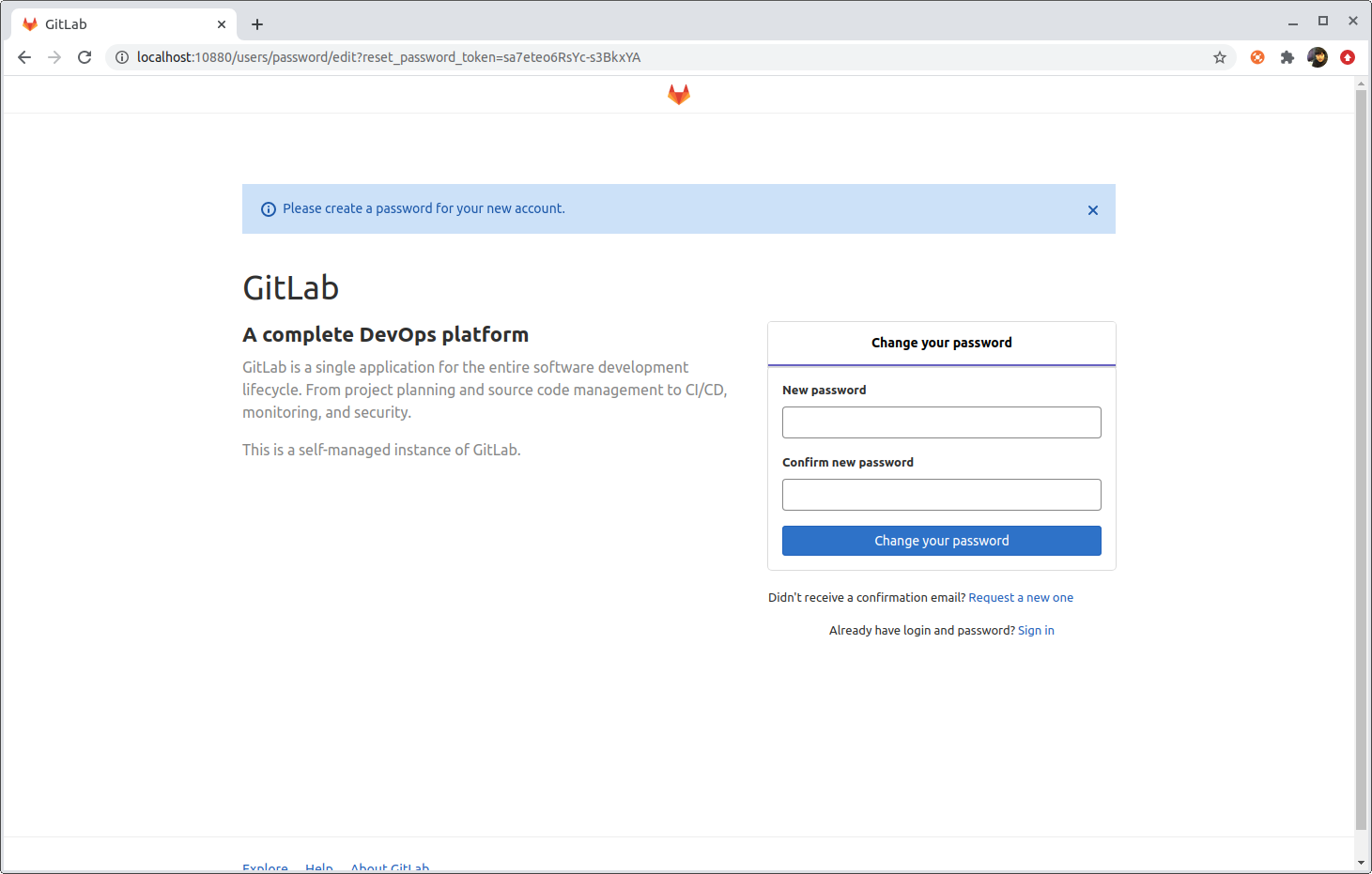Screen dimensions: 1372x874
Task: Click scrollbar down arrow
Action: pyautogui.click(x=1362, y=863)
